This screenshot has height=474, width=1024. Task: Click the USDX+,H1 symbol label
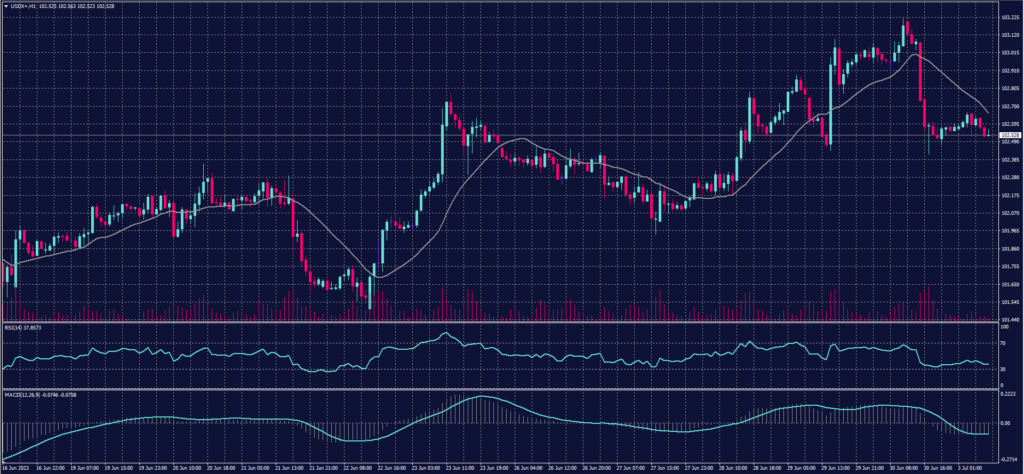point(24,5)
